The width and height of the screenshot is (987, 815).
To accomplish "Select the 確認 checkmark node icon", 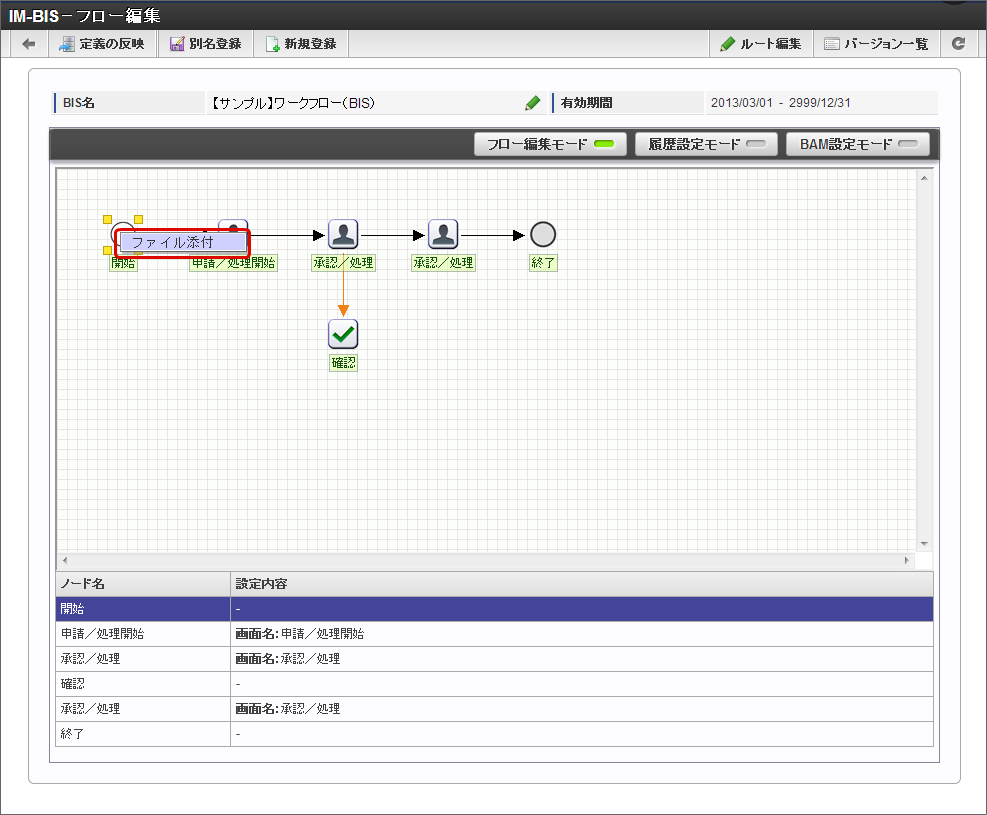I will (343, 334).
